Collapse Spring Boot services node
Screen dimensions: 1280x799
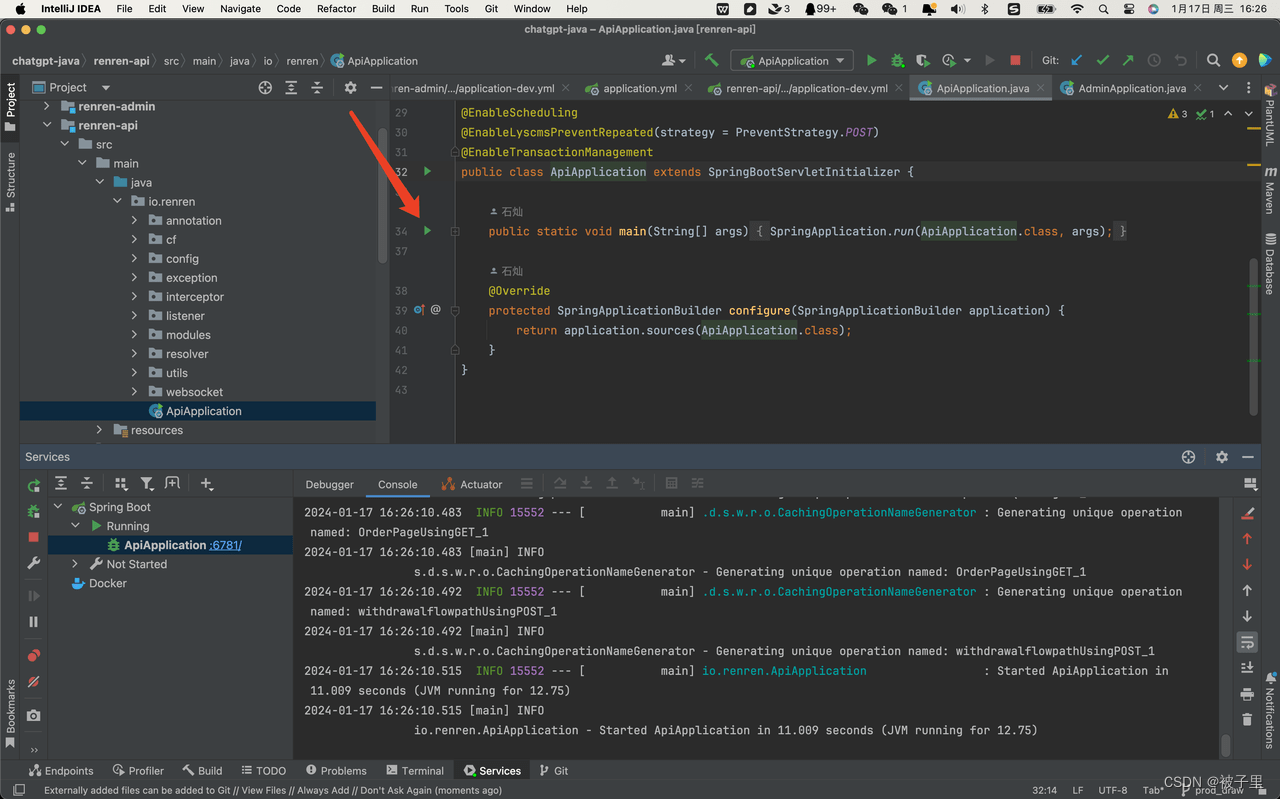tap(58, 507)
